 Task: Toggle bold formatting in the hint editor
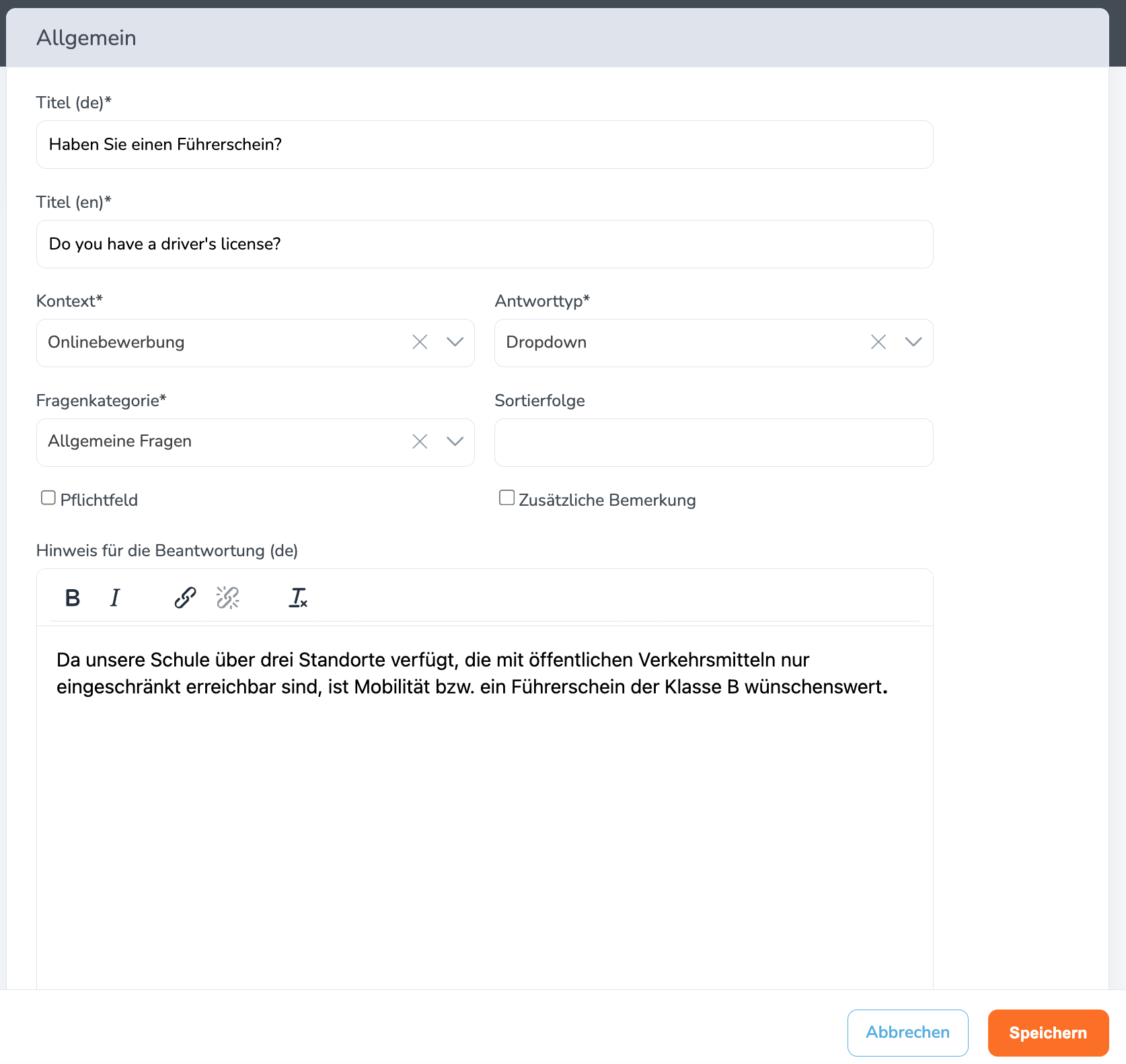point(71,597)
